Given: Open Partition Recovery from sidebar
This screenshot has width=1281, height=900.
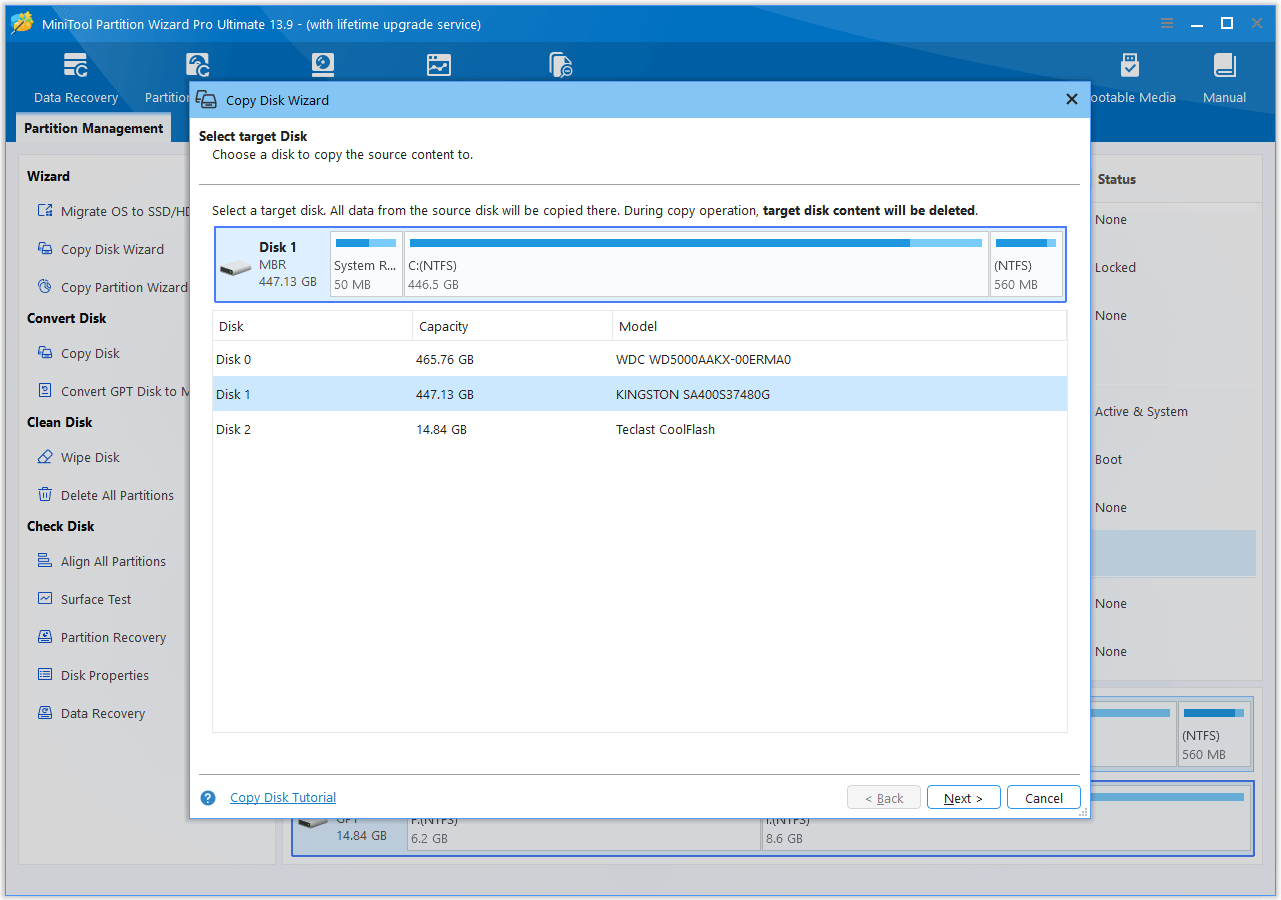Looking at the screenshot, I should (101, 637).
